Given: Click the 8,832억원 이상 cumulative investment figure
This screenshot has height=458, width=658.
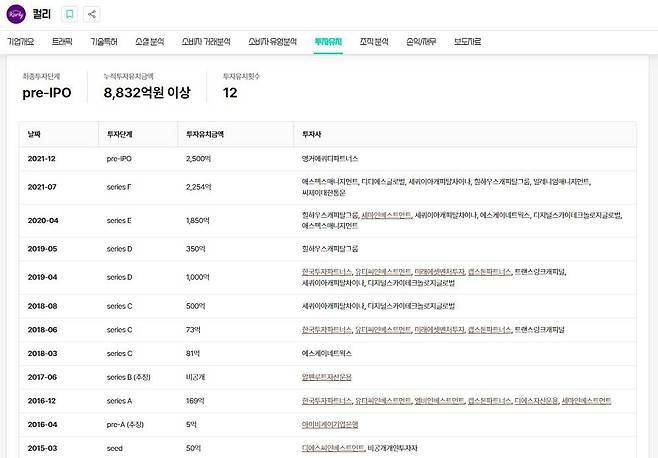Looking at the screenshot, I should pyautogui.click(x=147, y=92).
